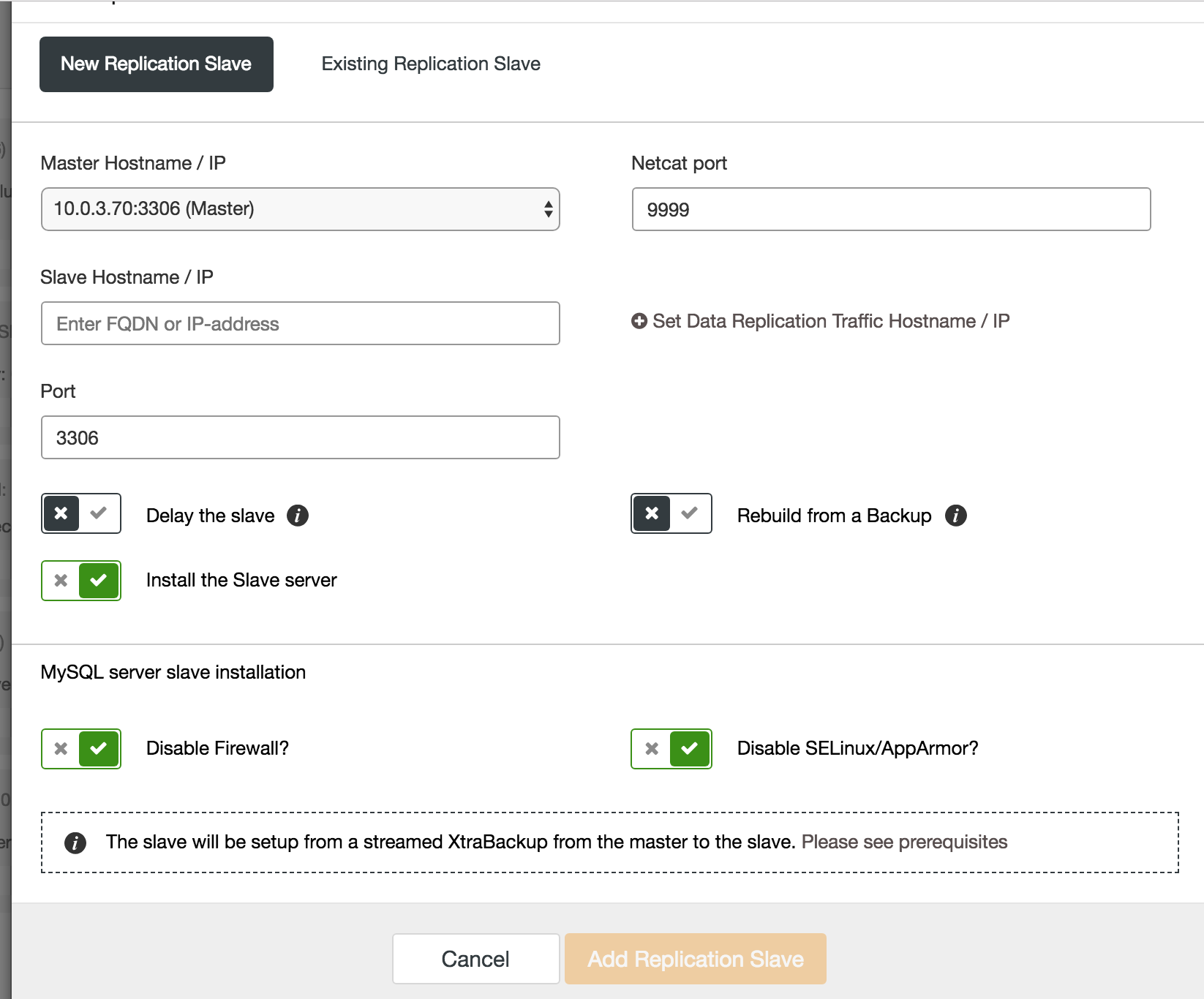Image resolution: width=1204 pixels, height=999 pixels.
Task: Click the Cancel button
Action: pyautogui.click(x=476, y=959)
